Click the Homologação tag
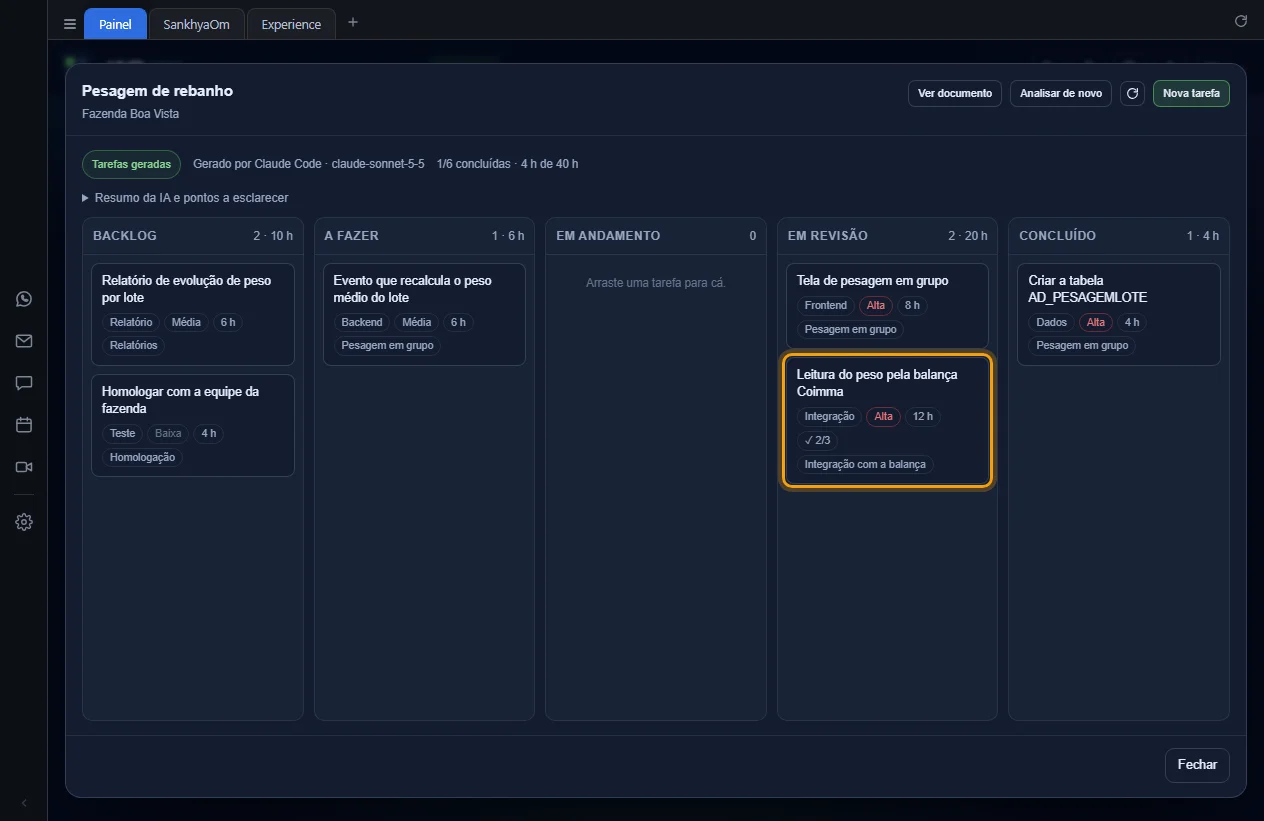The width and height of the screenshot is (1264, 821). 142,457
